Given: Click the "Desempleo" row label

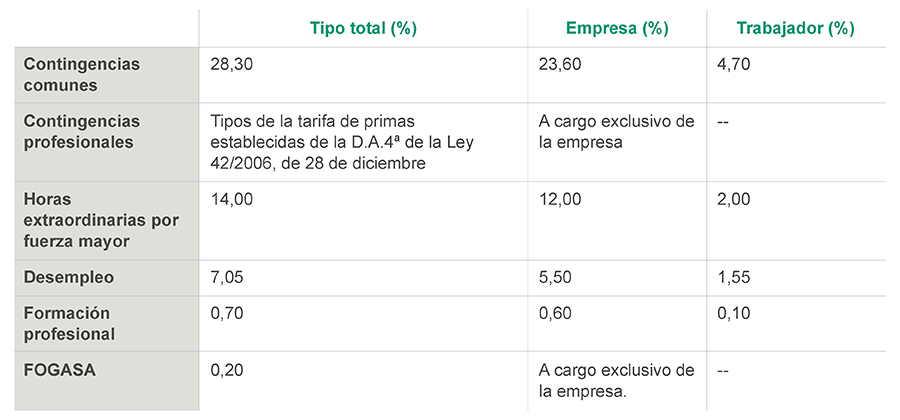Looking at the screenshot, I should pos(68,278).
